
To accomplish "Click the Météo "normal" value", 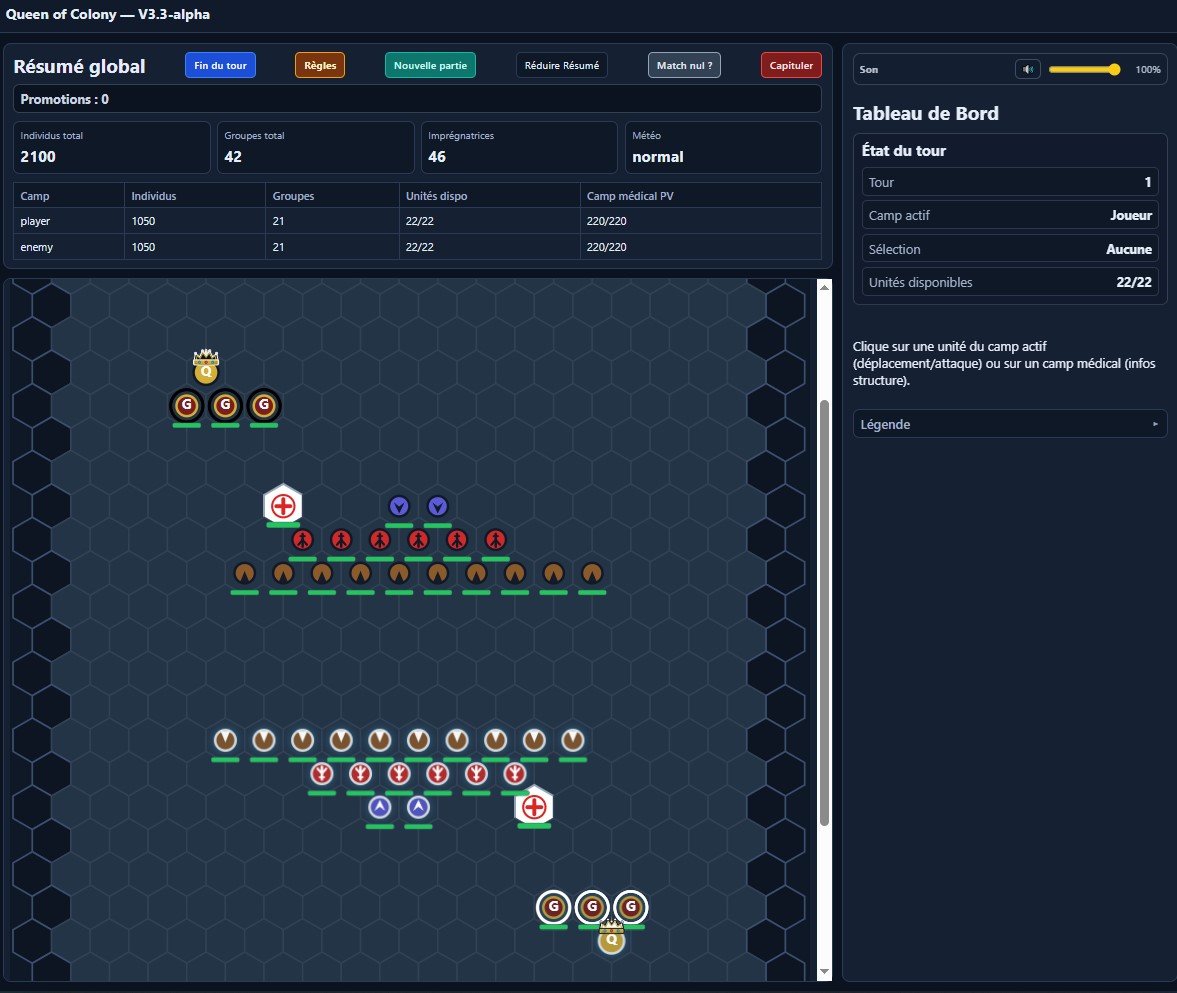I will (658, 157).
